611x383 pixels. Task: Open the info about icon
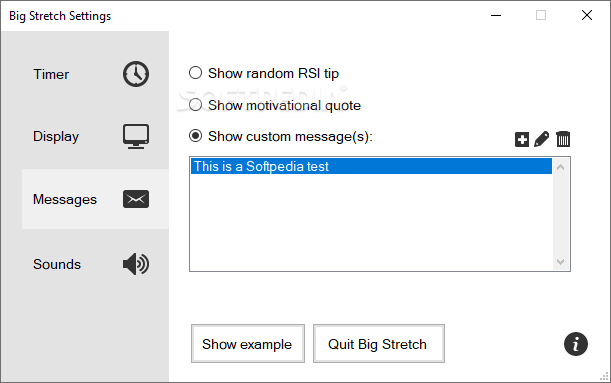click(576, 344)
